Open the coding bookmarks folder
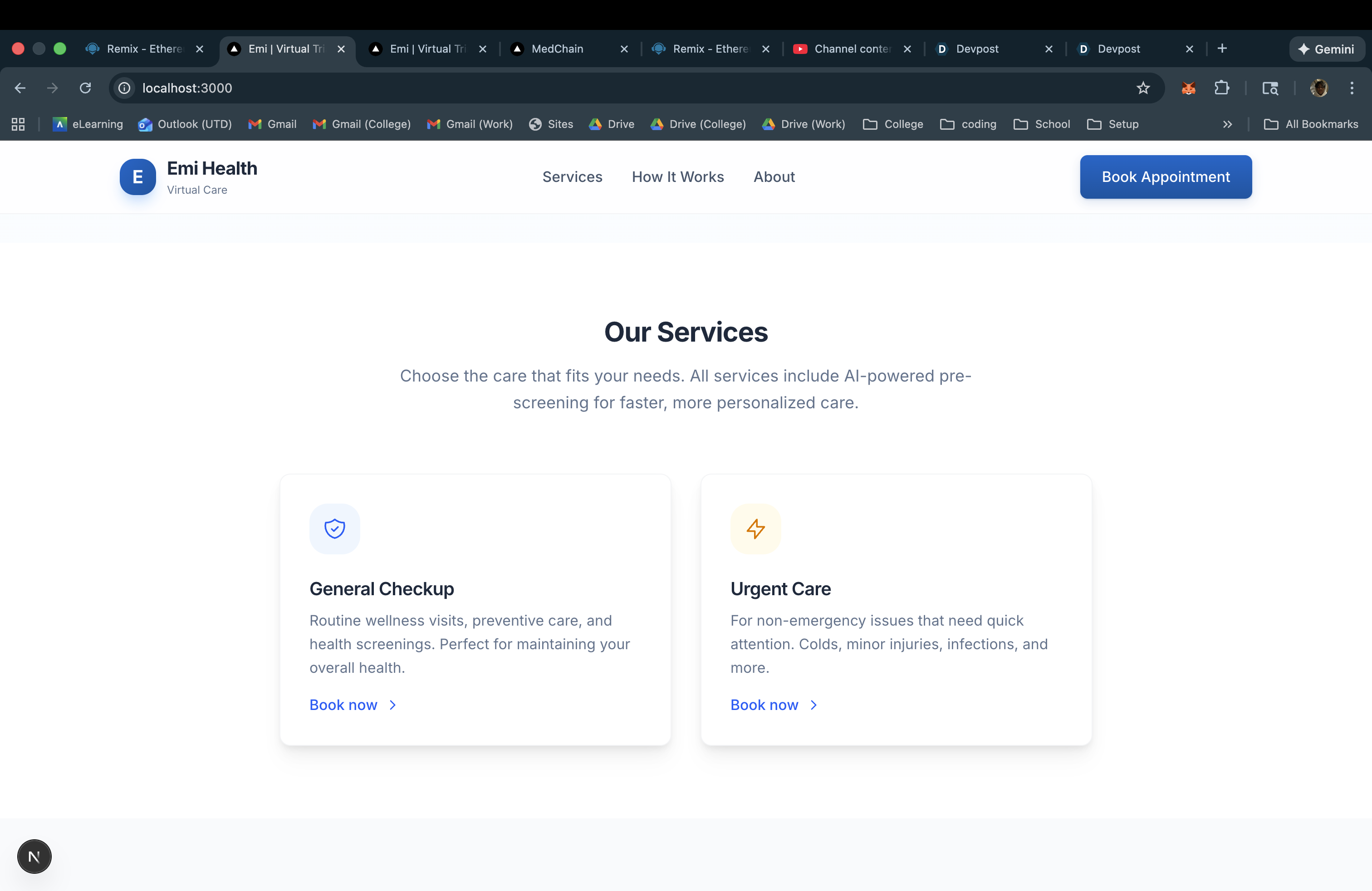Image resolution: width=1372 pixels, height=891 pixels. coord(968,124)
